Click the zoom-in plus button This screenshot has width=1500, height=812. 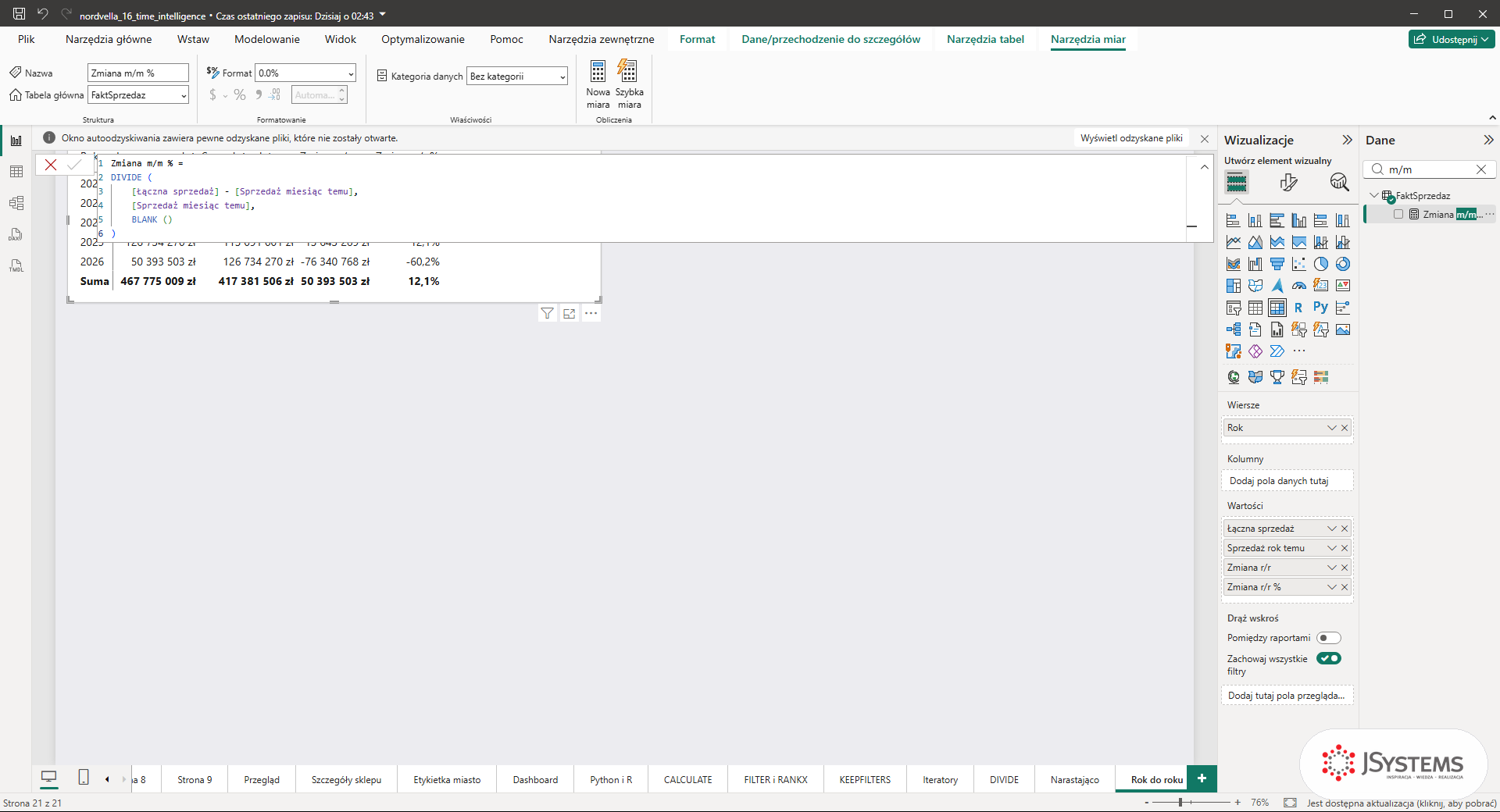point(1237,802)
